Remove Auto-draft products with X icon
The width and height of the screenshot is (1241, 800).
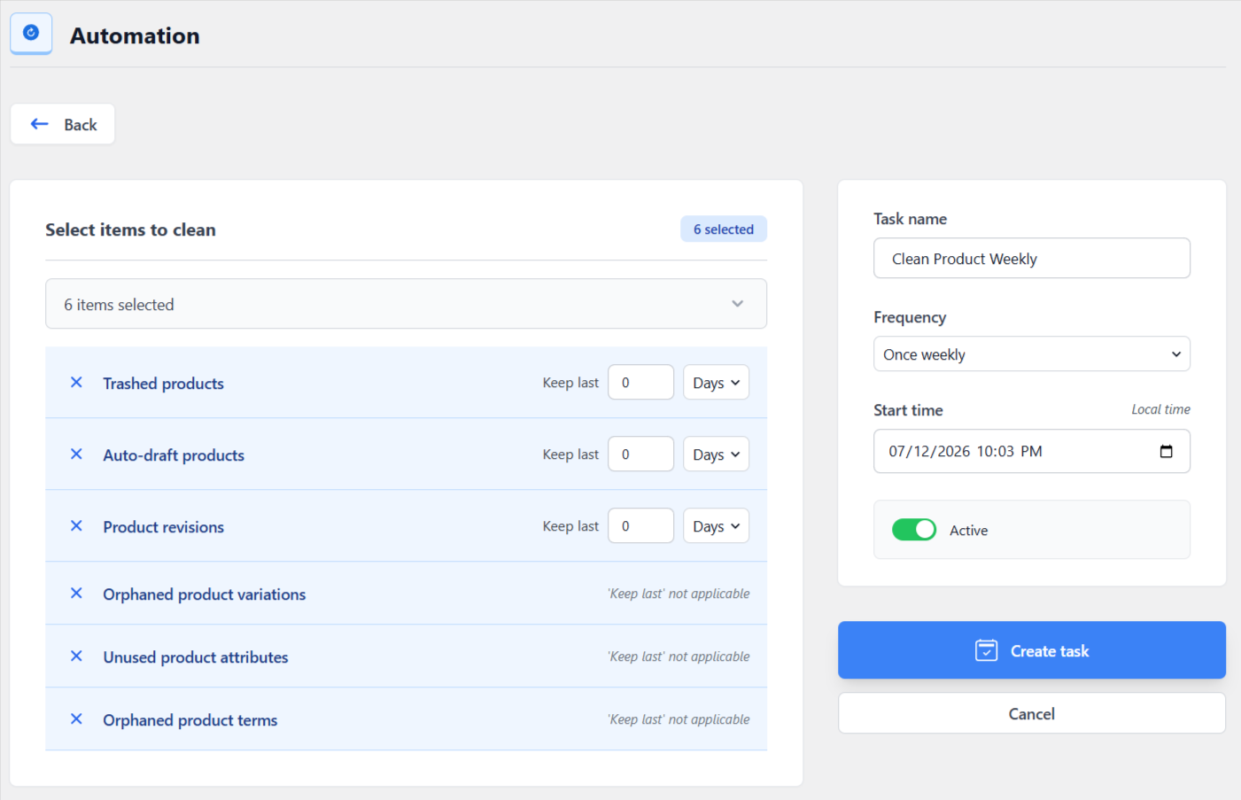pyautogui.click(x=76, y=454)
